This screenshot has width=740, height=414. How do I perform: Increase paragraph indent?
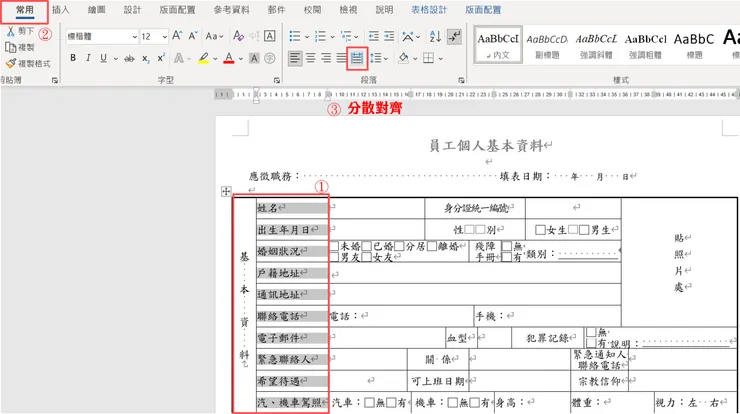(x=389, y=36)
